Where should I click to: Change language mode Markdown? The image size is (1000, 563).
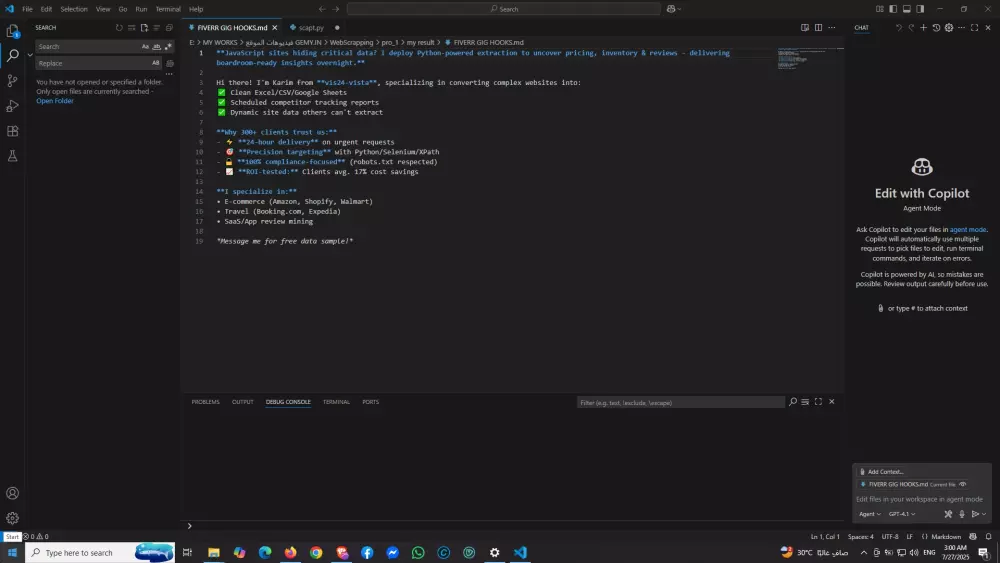946,536
